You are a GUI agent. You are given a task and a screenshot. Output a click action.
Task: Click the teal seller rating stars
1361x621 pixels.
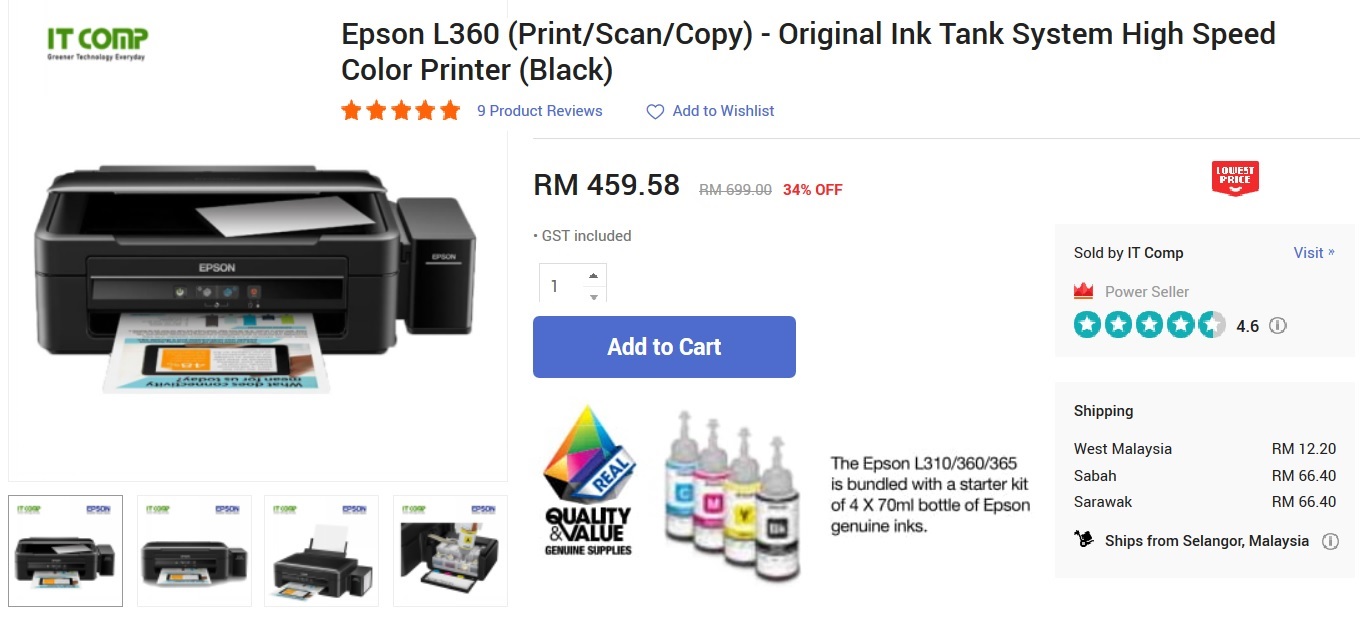pyautogui.click(x=1149, y=325)
